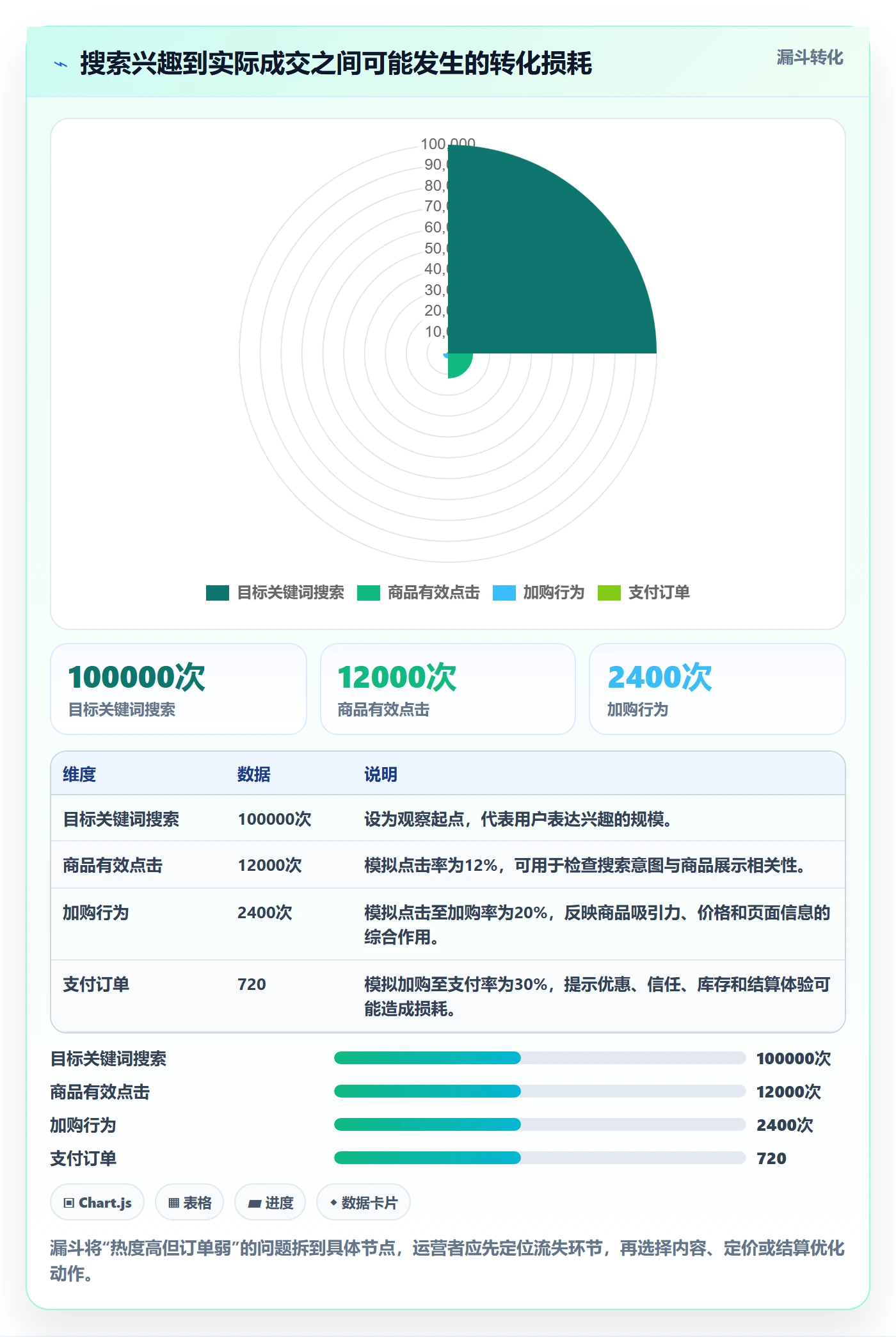Image resolution: width=896 pixels, height=1337 pixels.
Task: Click the 支付订单 progress bar
Action: click(540, 1158)
